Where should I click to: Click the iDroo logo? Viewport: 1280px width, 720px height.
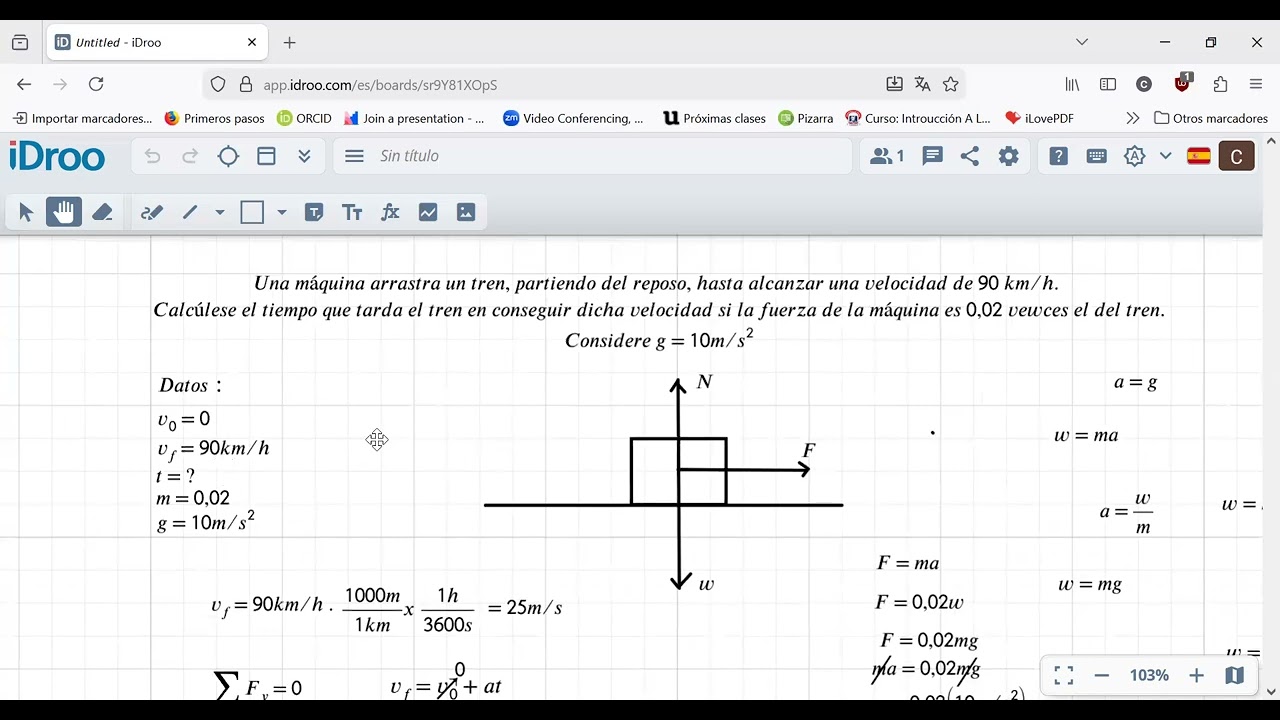coord(57,156)
